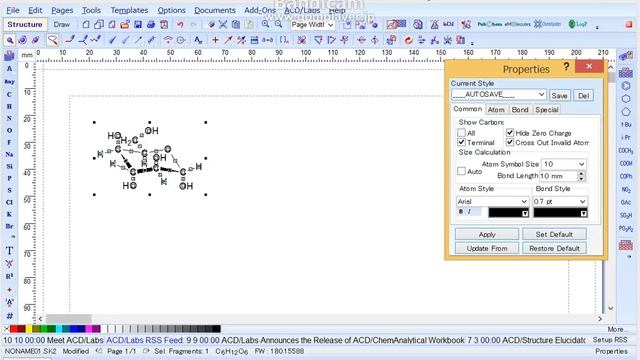
Task: Open the Tools menu
Action: (91, 10)
